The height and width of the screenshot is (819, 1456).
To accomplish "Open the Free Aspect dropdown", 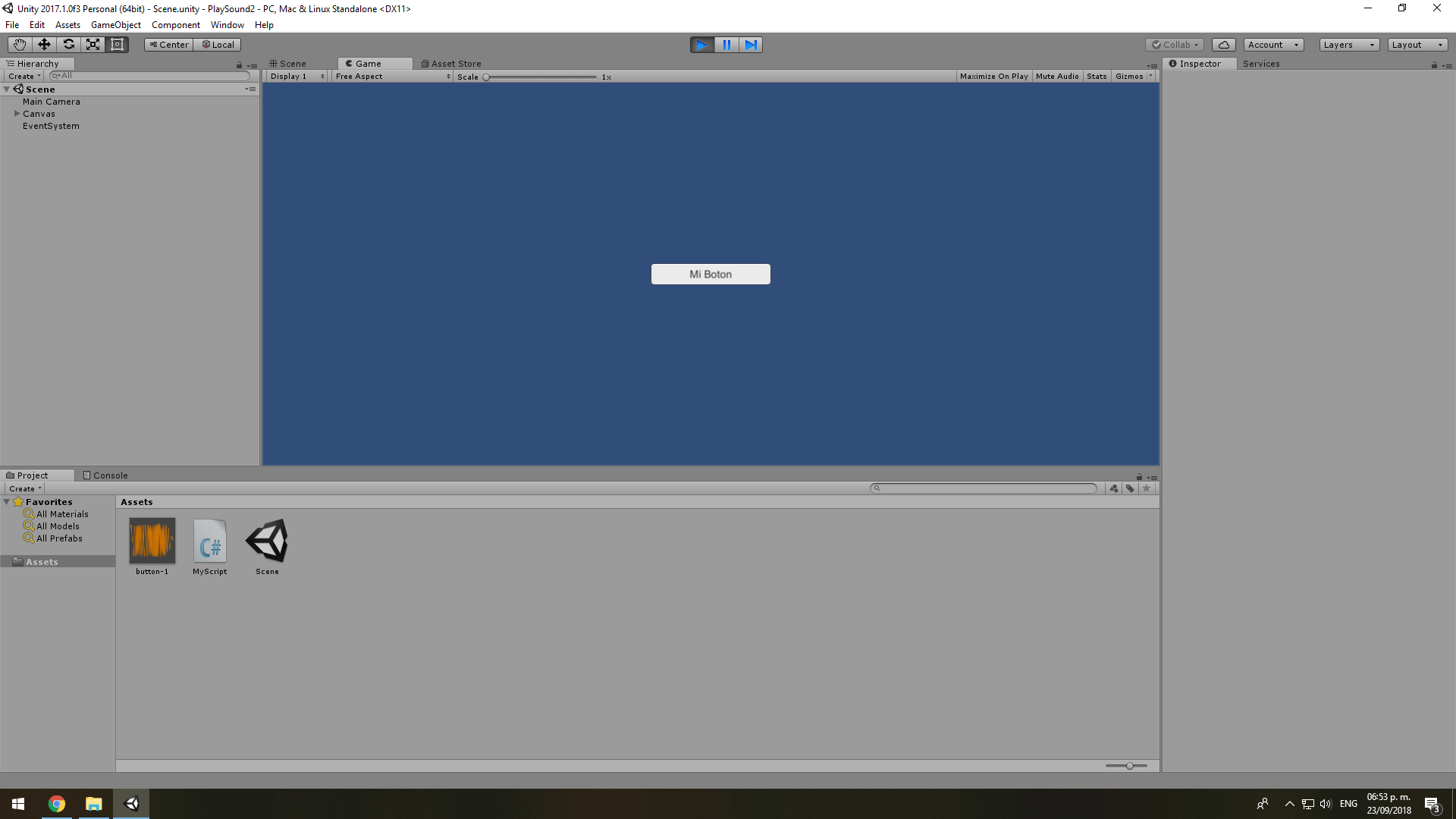I will 393,77.
